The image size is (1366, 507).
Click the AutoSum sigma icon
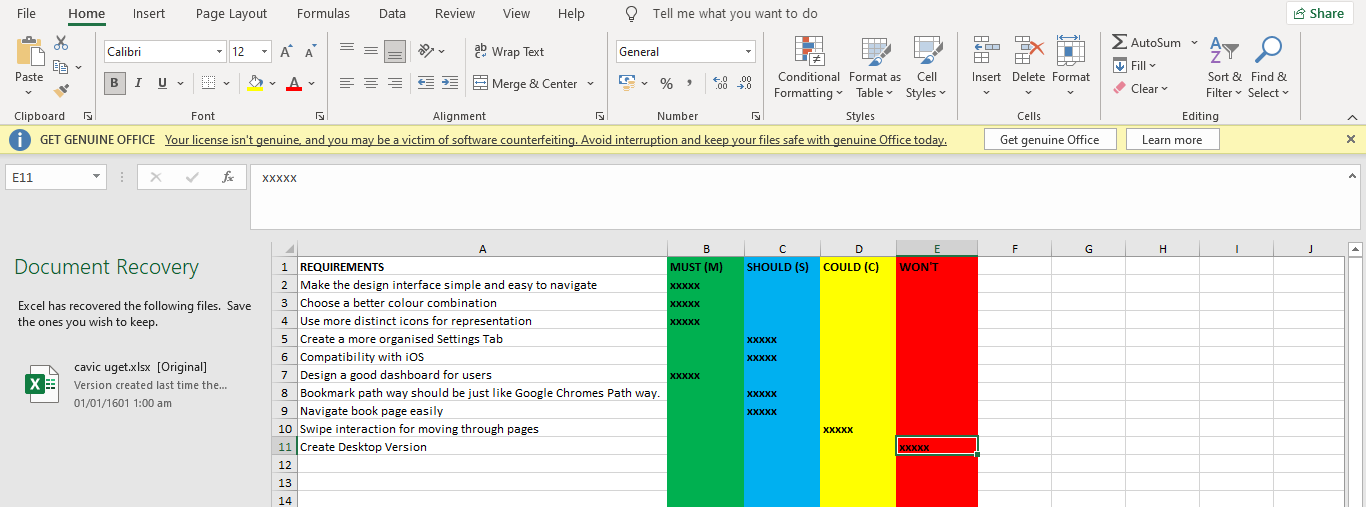point(1120,43)
